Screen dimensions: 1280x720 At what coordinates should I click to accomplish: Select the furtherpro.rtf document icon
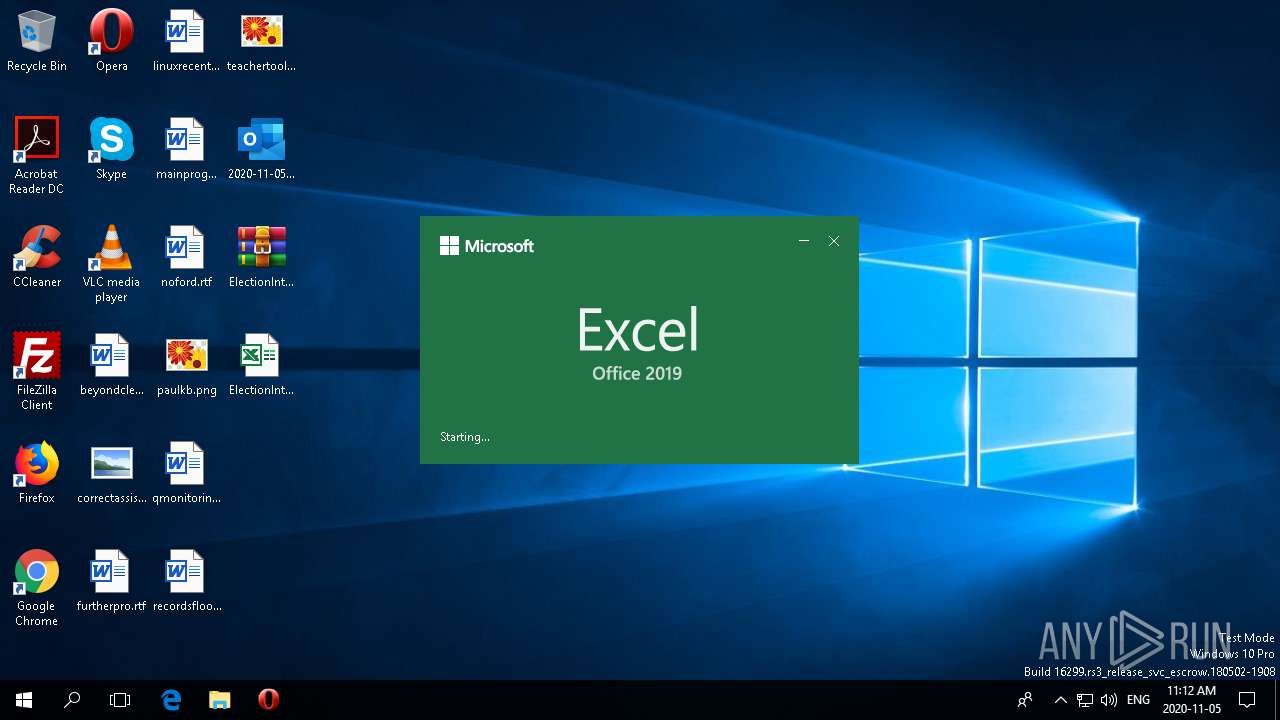[x=111, y=581]
